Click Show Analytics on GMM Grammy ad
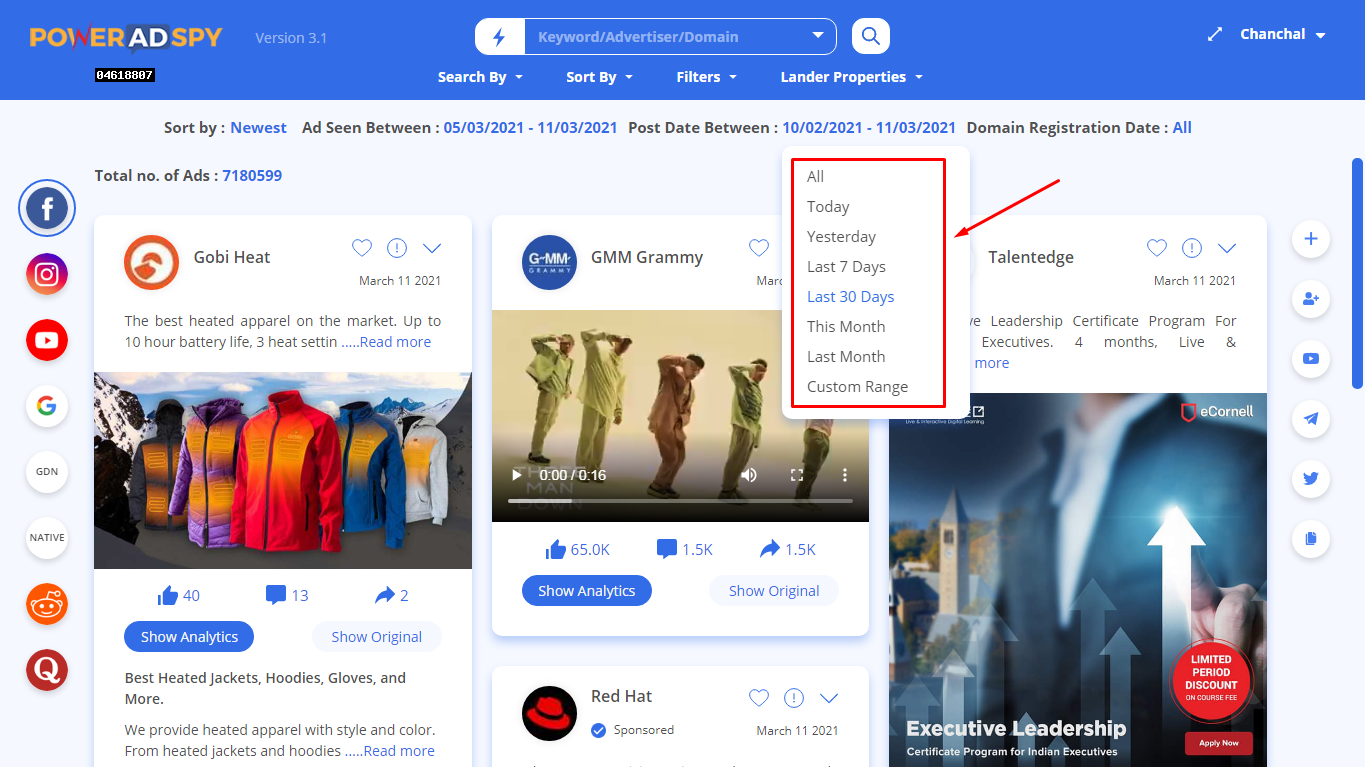Image resolution: width=1365 pixels, height=767 pixels. (x=587, y=591)
